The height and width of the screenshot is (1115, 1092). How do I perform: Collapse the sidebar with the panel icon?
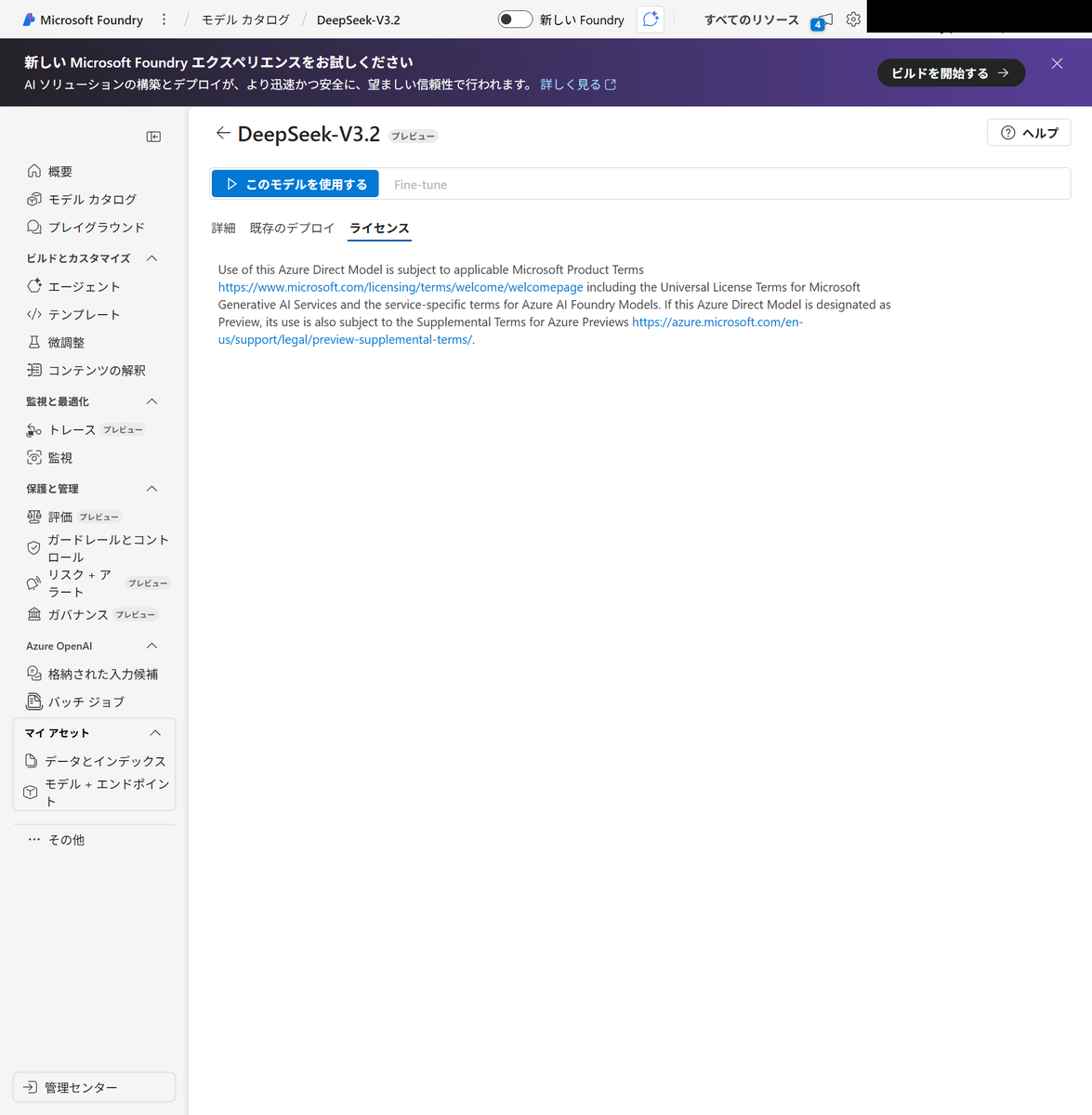coord(153,137)
